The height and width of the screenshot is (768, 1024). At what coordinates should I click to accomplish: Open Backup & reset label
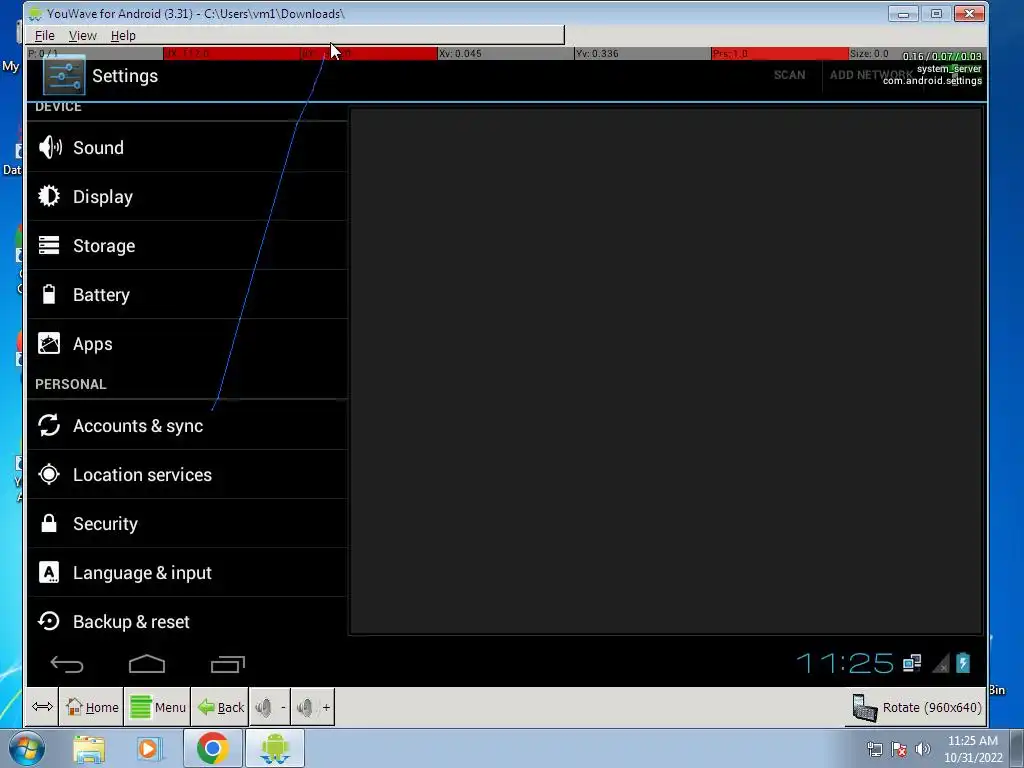click(131, 622)
